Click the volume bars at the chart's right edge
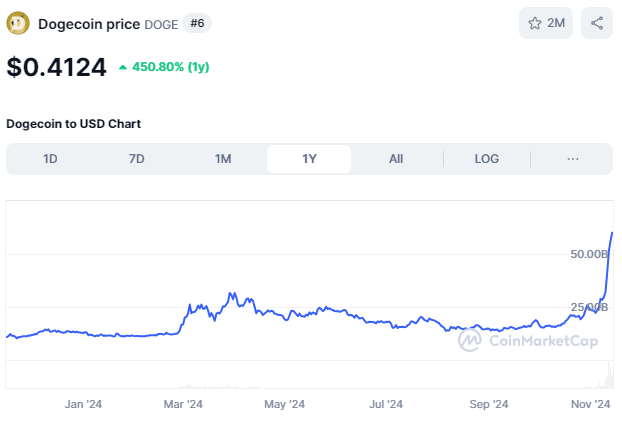The height and width of the screenshot is (428, 622). click(x=608, y=376)
